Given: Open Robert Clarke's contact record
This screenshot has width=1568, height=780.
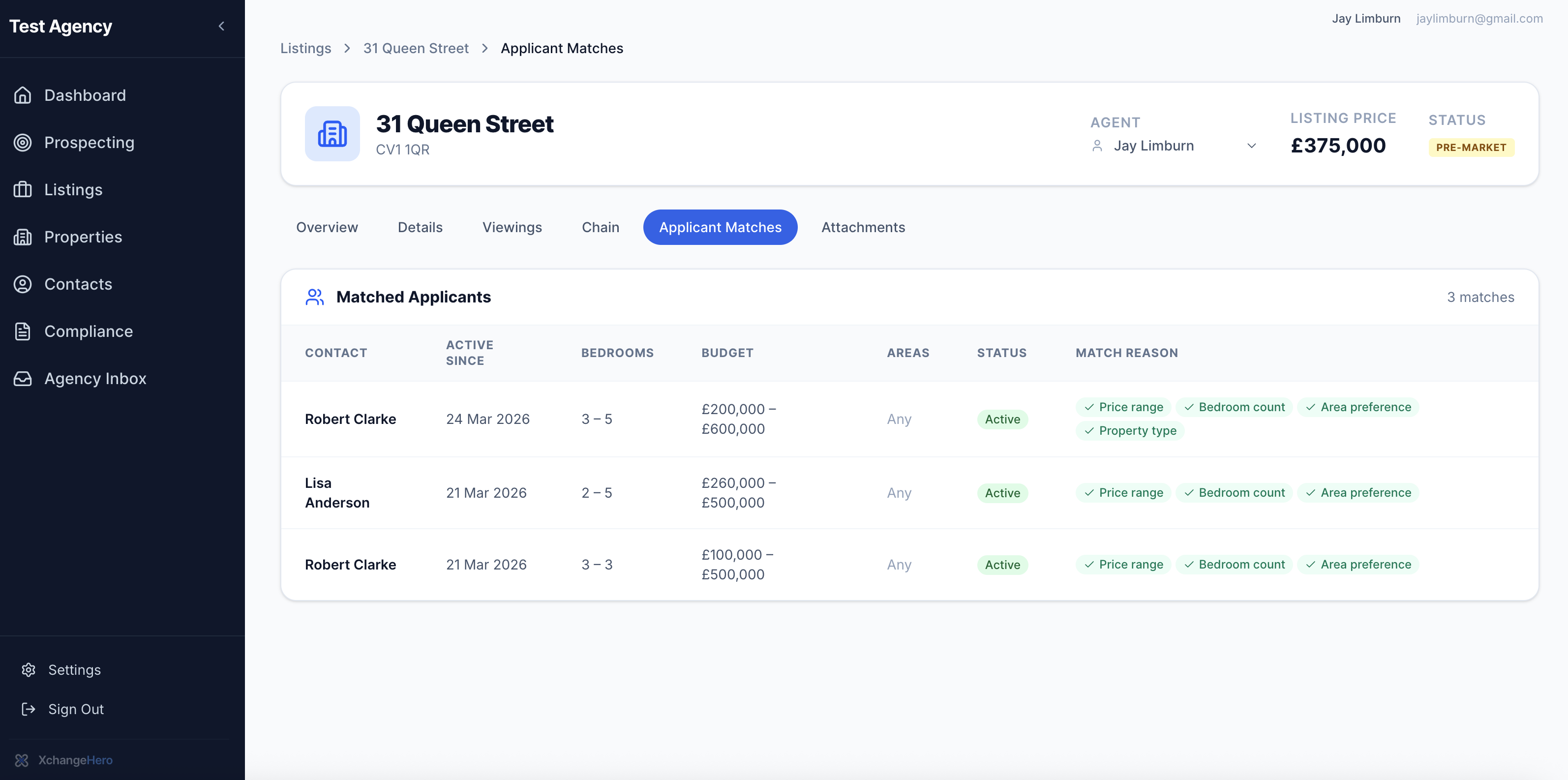Looking at the screenshot, I should tap(350, 419).
